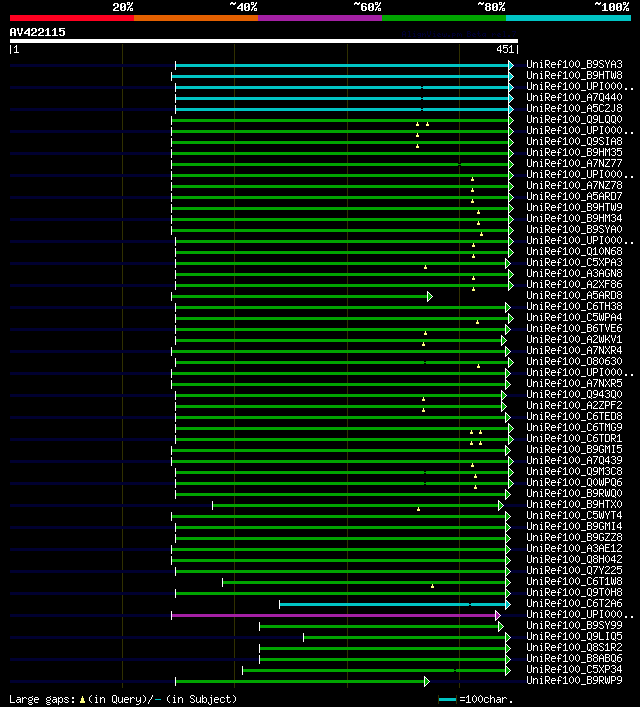Click the yellow gap marker under the B9HTX0 bar
Viewport: 640px width, 707px height.
(x=419, y=509)
